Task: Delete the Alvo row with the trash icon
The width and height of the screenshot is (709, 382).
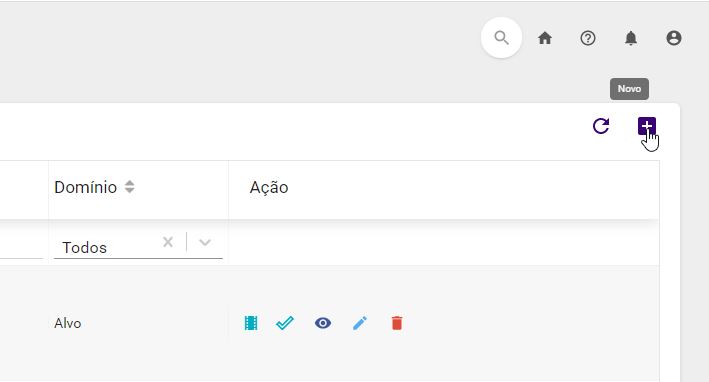Action: (x=397, y=323)
